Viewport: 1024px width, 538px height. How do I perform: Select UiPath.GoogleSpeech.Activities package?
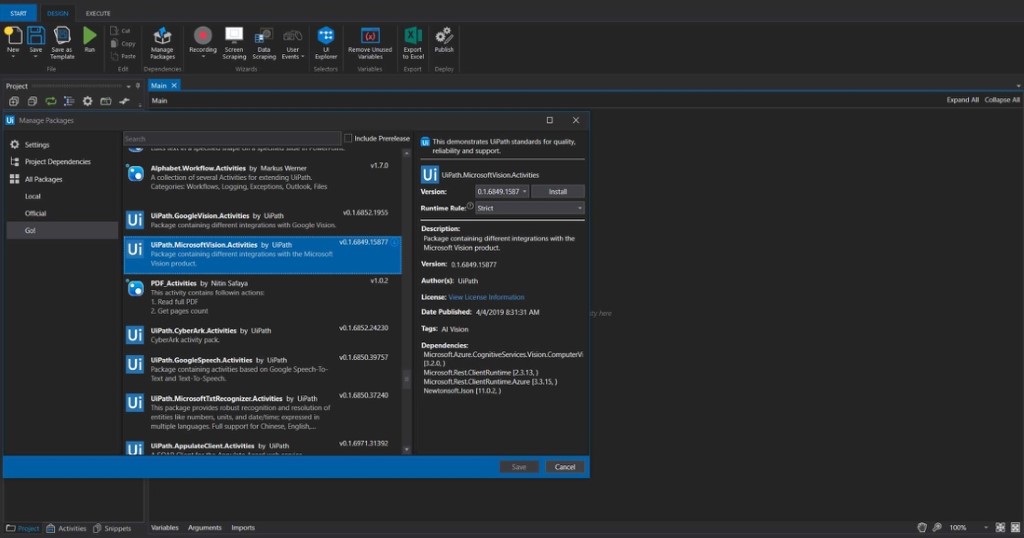(262, 369)
